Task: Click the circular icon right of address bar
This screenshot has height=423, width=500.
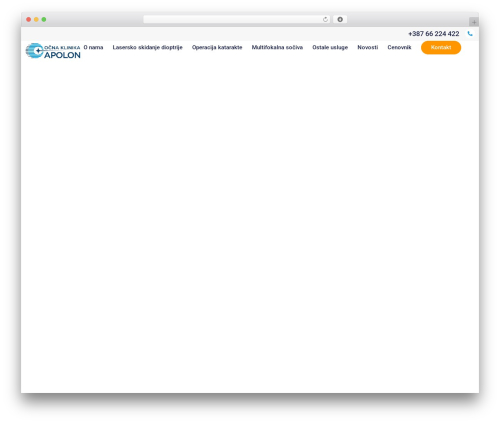Action: coord(340,20)
